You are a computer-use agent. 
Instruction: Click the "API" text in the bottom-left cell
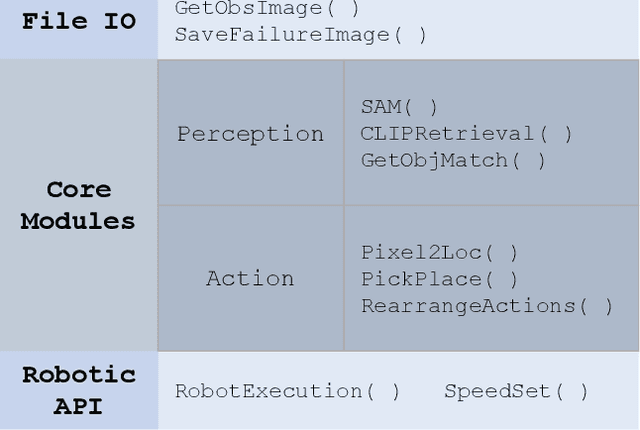click(x=78, y=407)
